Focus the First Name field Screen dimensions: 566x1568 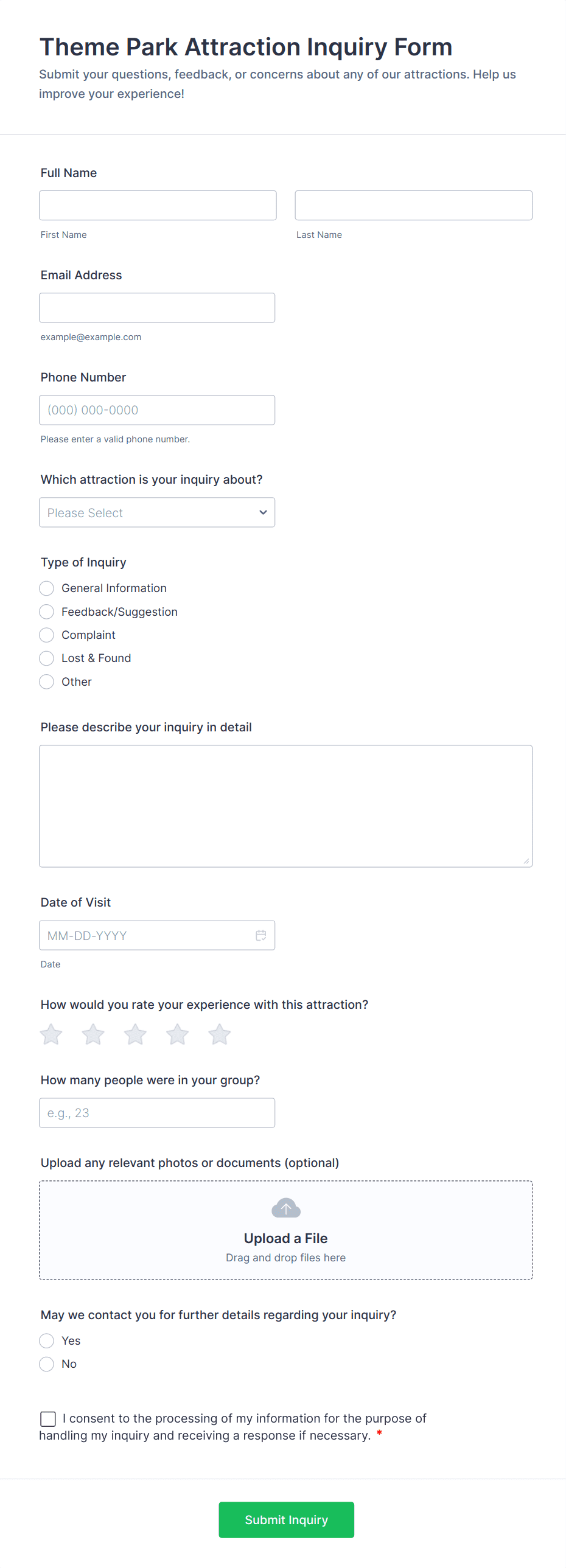point(158,205)
